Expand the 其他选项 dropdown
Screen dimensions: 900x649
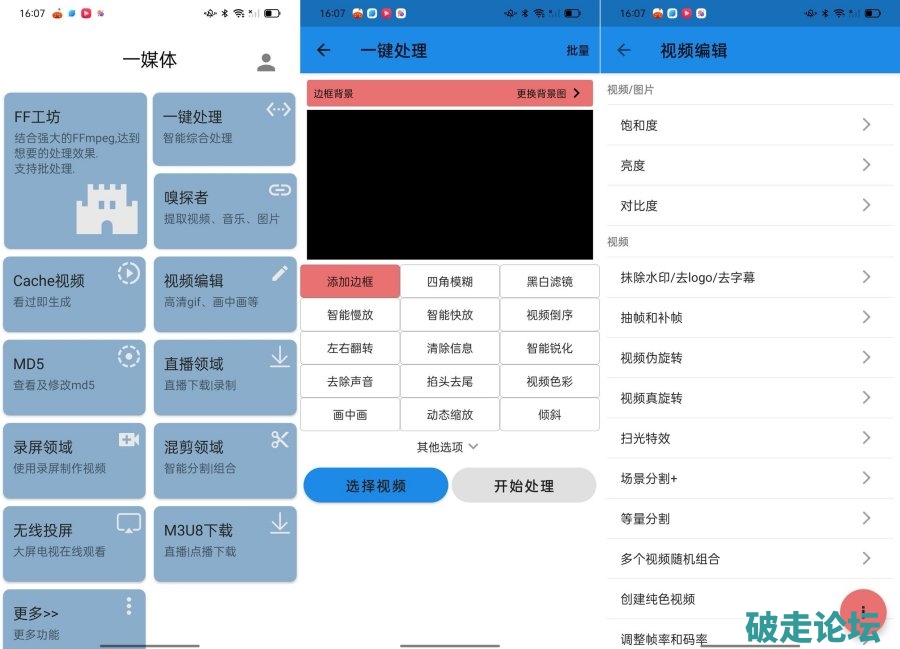click(448, 447)
